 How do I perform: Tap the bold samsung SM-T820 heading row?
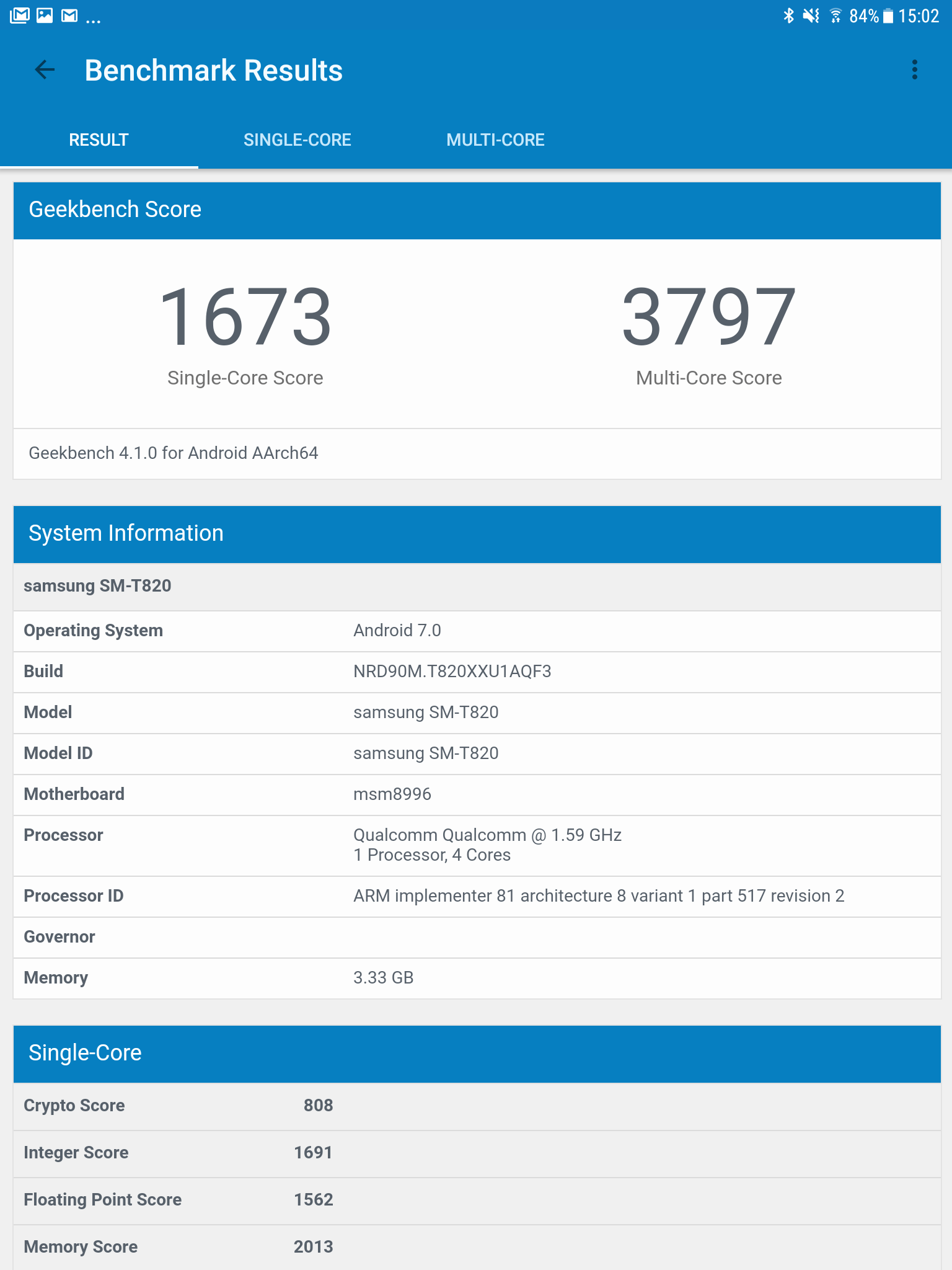(477, 586)
